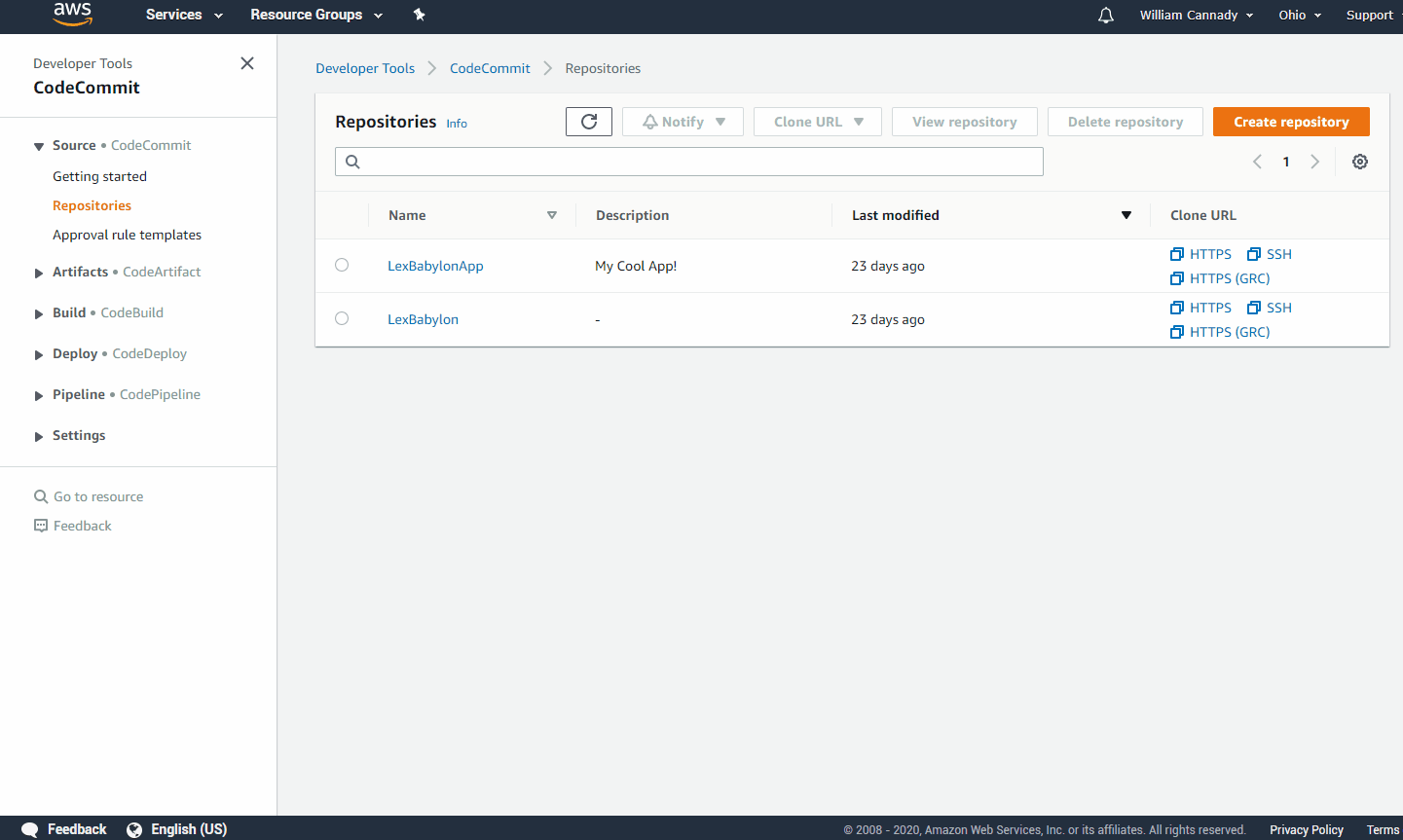This screenshot has width=1403, height=840.
Task: Go to previous page of repositories
Action: (x=1257, y=162)
